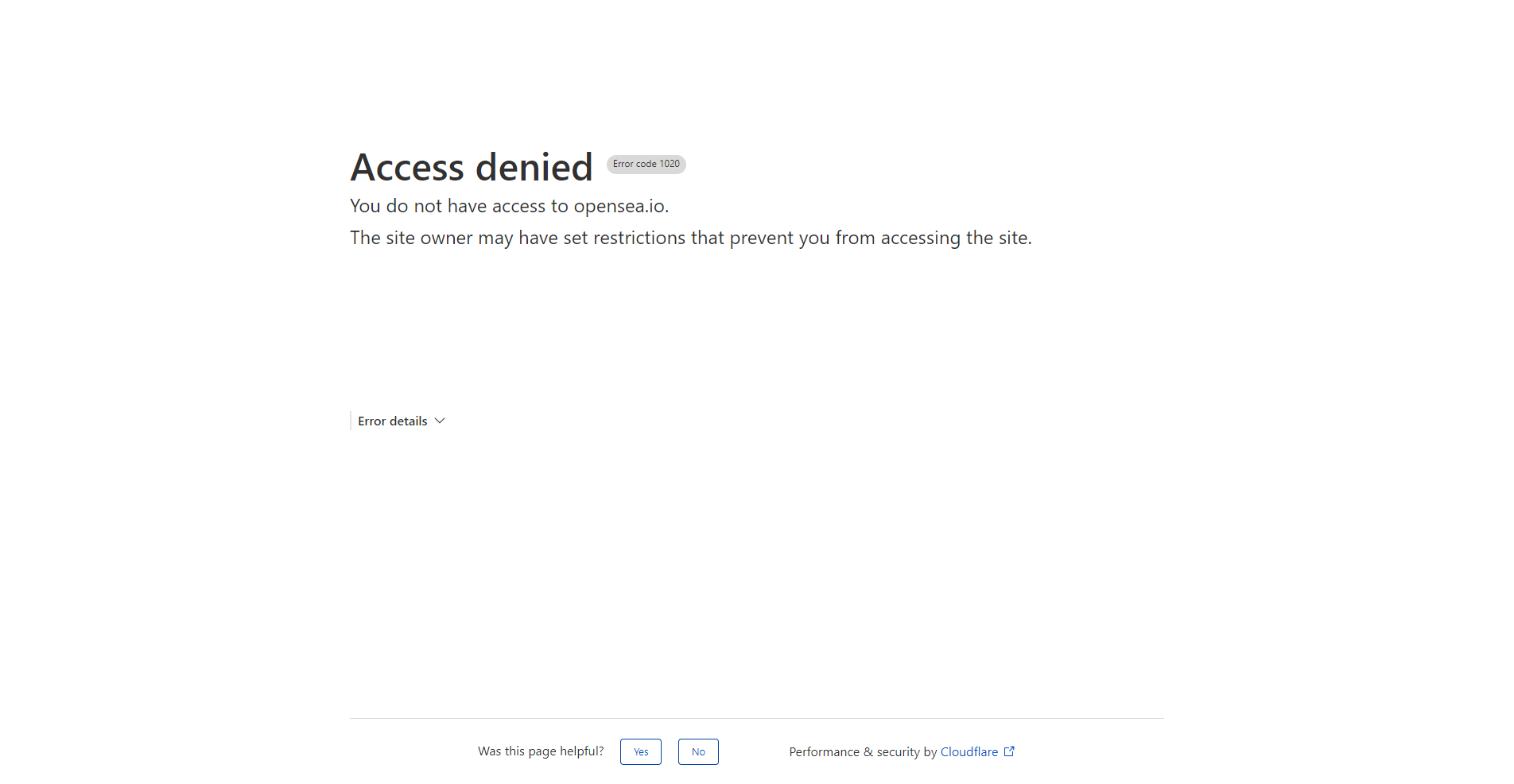Open Cloudflare's site via the footer hyperlink
1514x784 pixels.
pos(969,751)
